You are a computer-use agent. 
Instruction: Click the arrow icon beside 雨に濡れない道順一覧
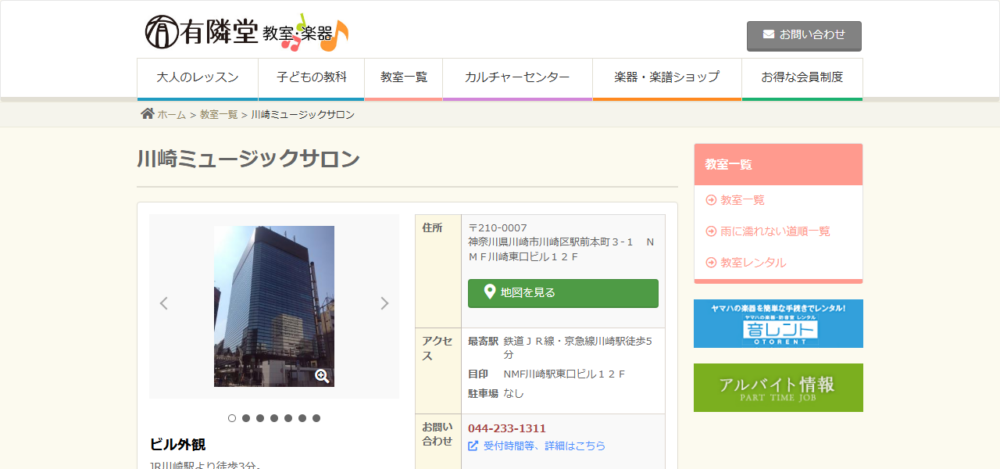pyautogui.click(x=711, y=231)
